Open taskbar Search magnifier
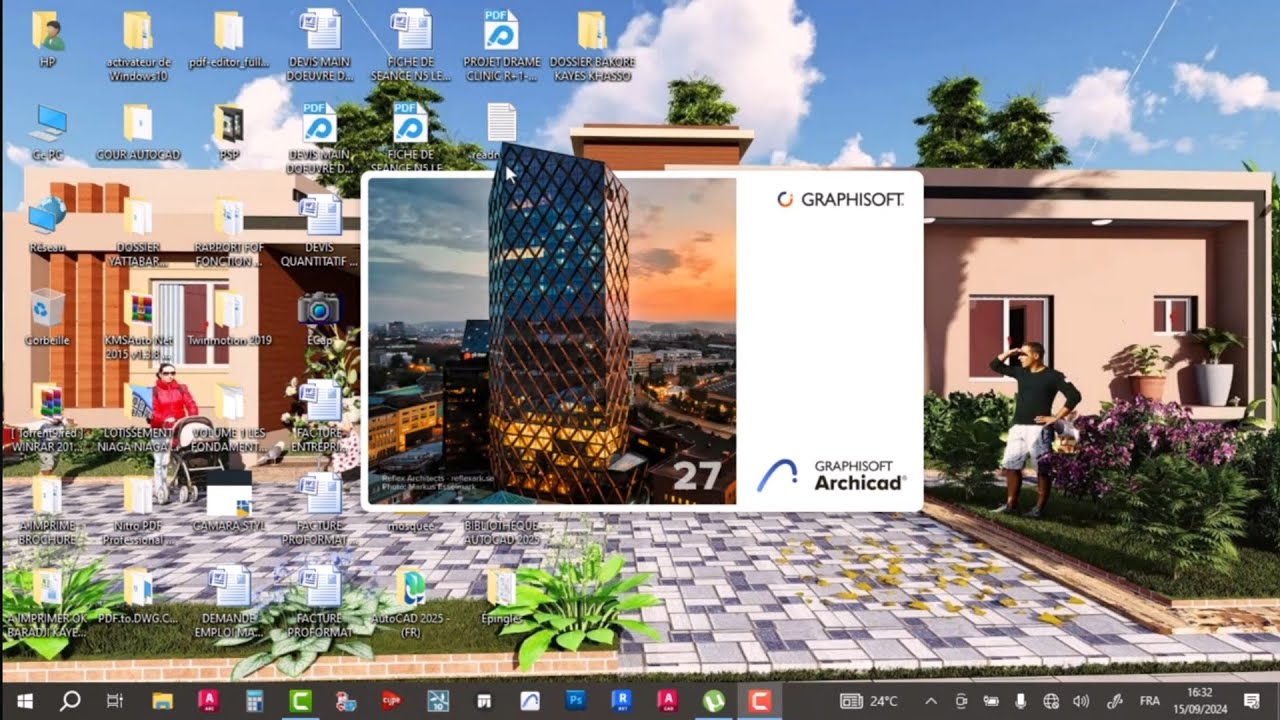 click(x=70, y=700)
